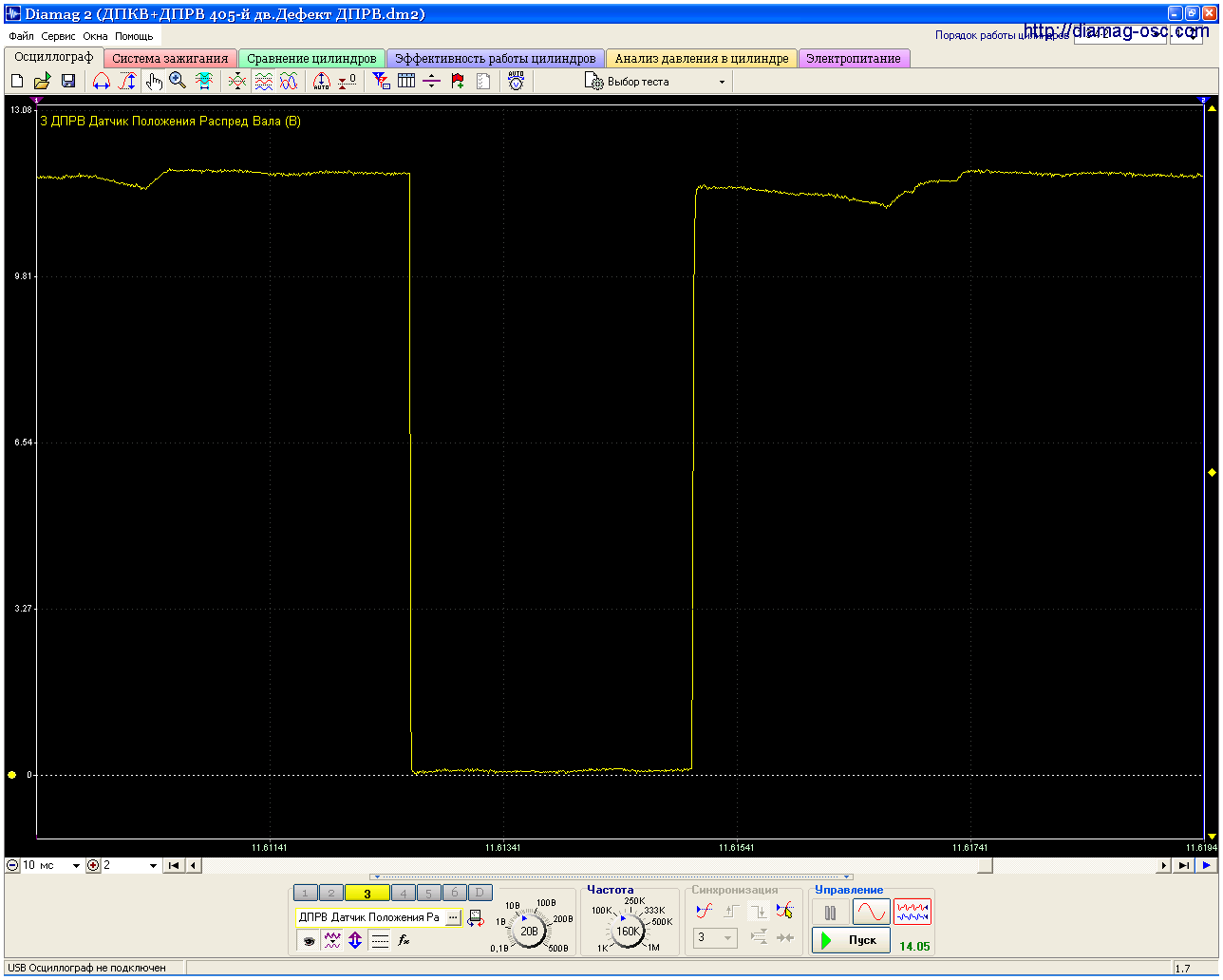Step left on the timeline scrollbar
Image resolution: width=1223 pixels, height=980 pixels.
pos(194,865)
